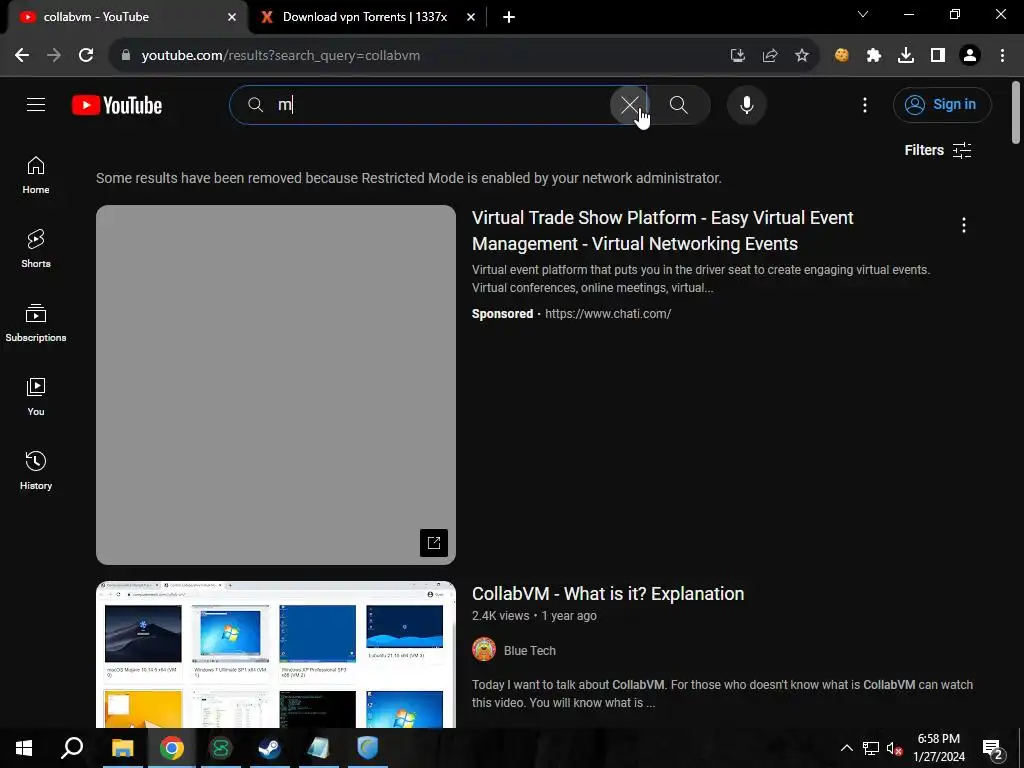Click the Chrome taskbar icon

(171, 748)
